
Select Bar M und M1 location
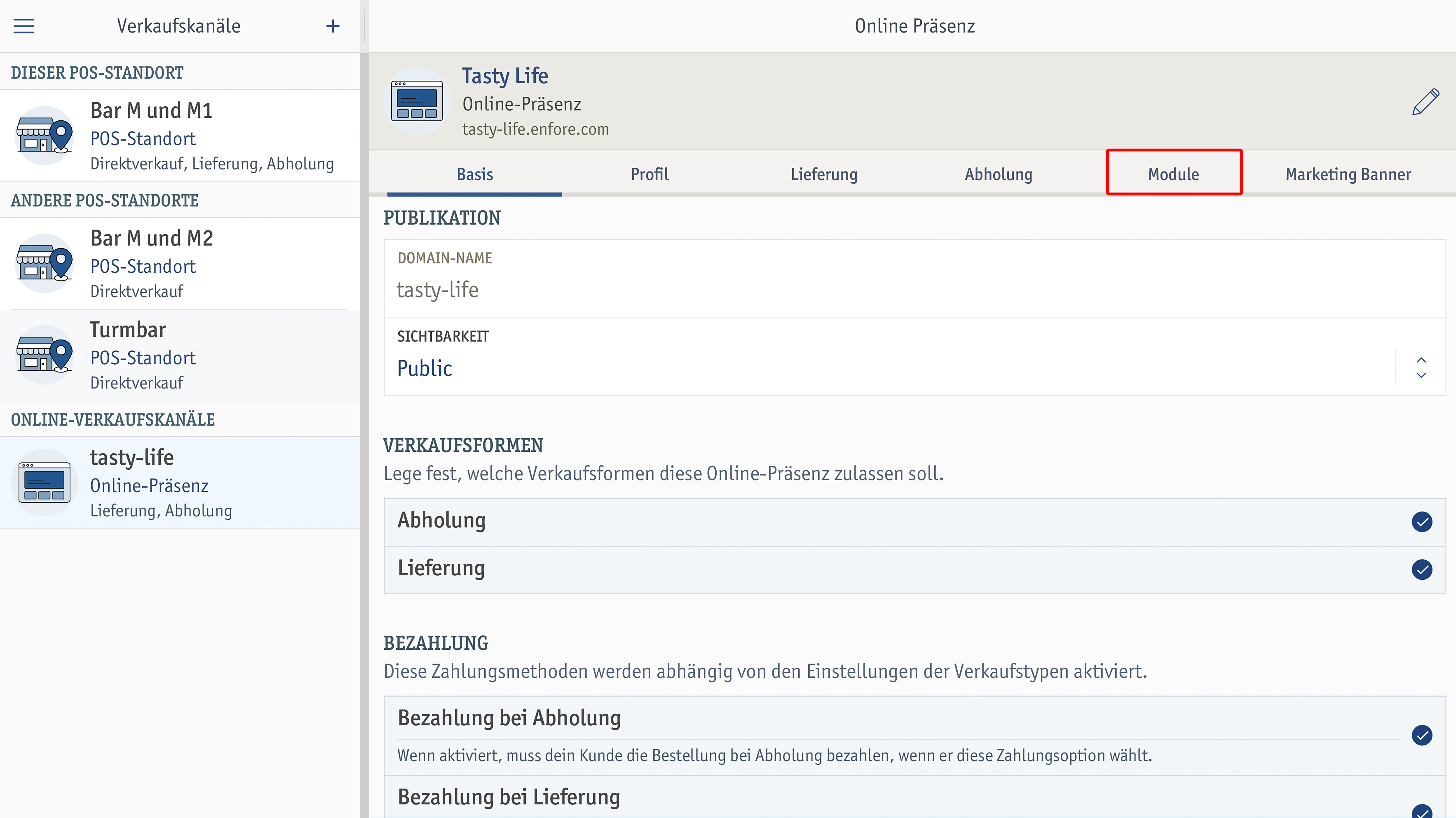(x=180, y=136)
